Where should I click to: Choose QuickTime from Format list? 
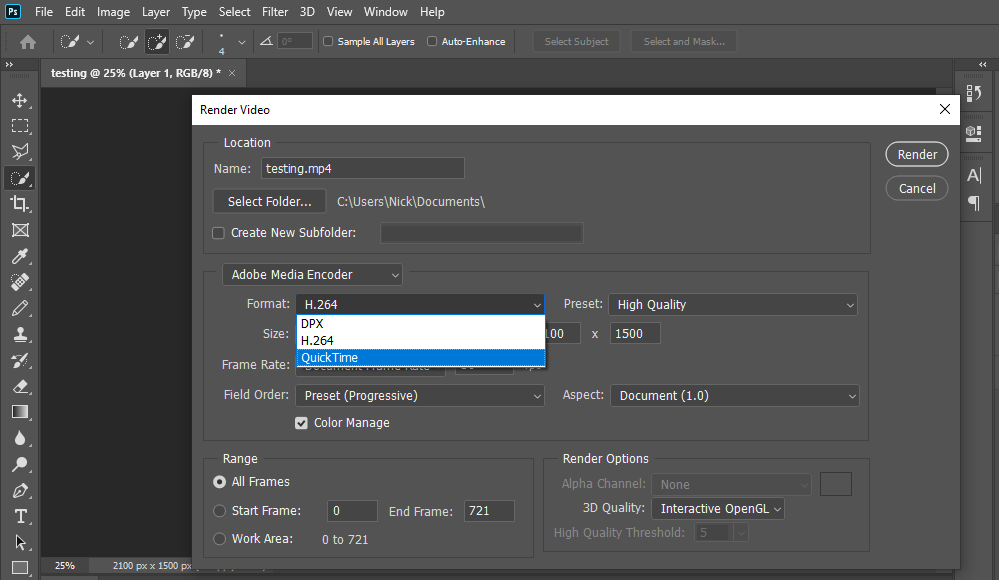coord(420,358)
